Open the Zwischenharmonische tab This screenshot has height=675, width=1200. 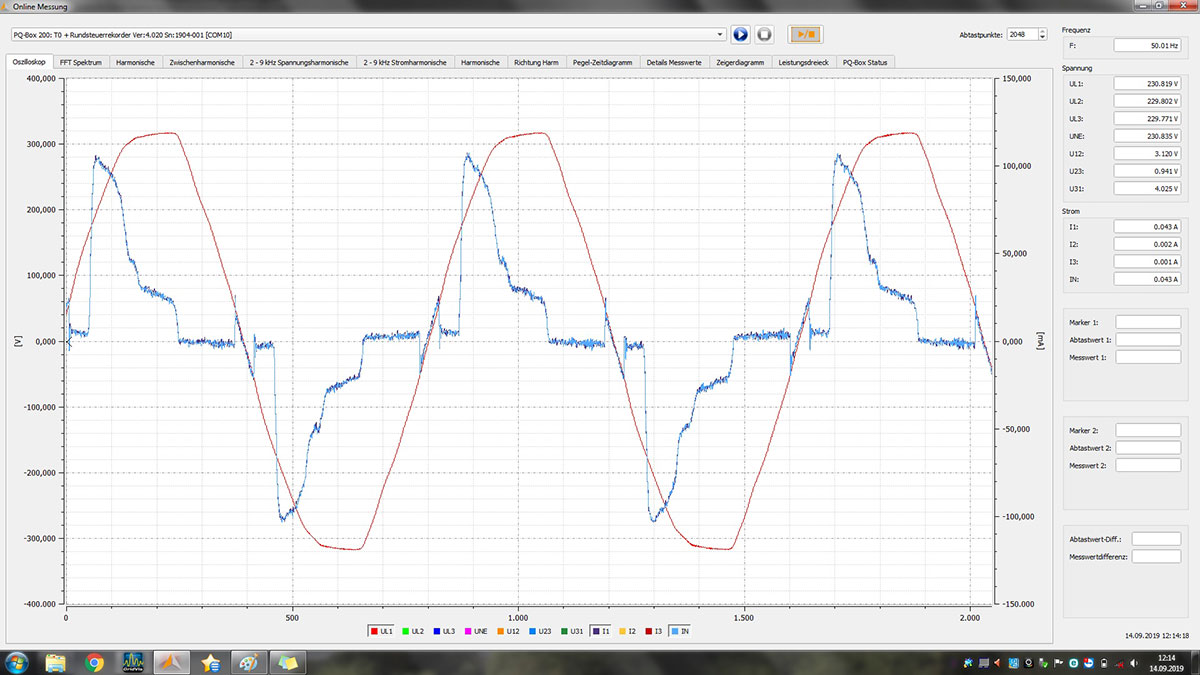[x=202, y=62]
